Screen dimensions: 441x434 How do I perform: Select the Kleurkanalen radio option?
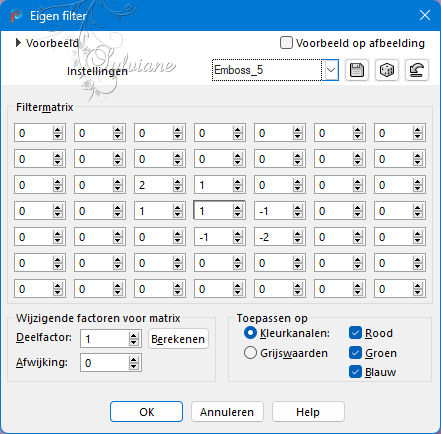[x=250, y=333]
